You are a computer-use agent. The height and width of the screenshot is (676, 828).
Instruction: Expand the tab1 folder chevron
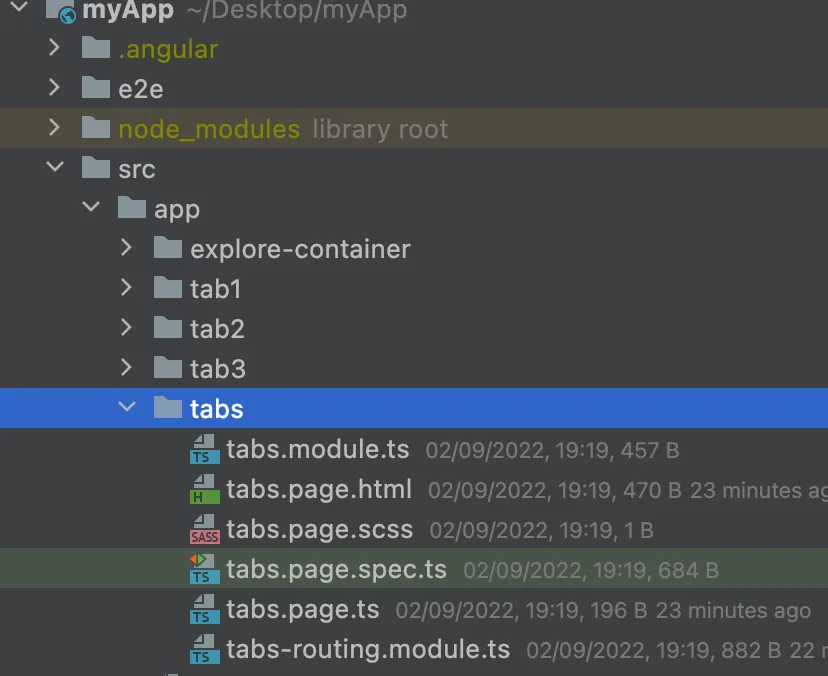point(126,287)
